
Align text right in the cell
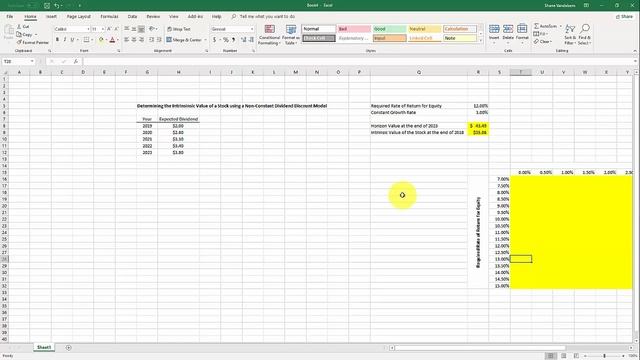tap(141, 40)
